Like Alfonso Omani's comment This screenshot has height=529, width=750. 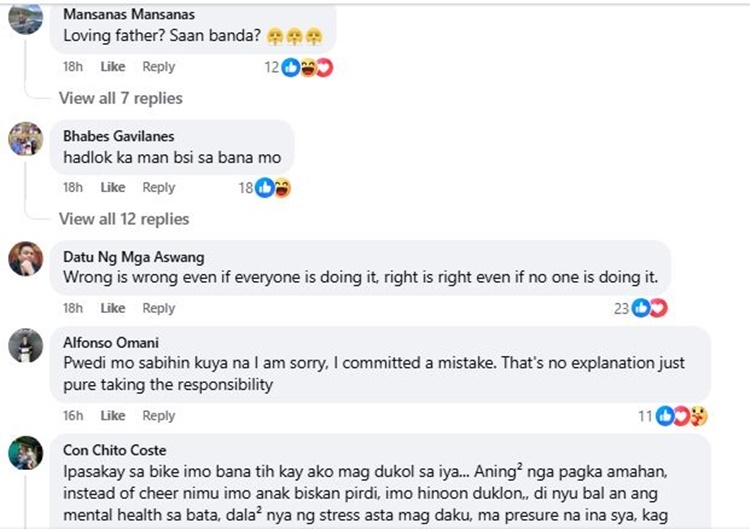[113, 415]
